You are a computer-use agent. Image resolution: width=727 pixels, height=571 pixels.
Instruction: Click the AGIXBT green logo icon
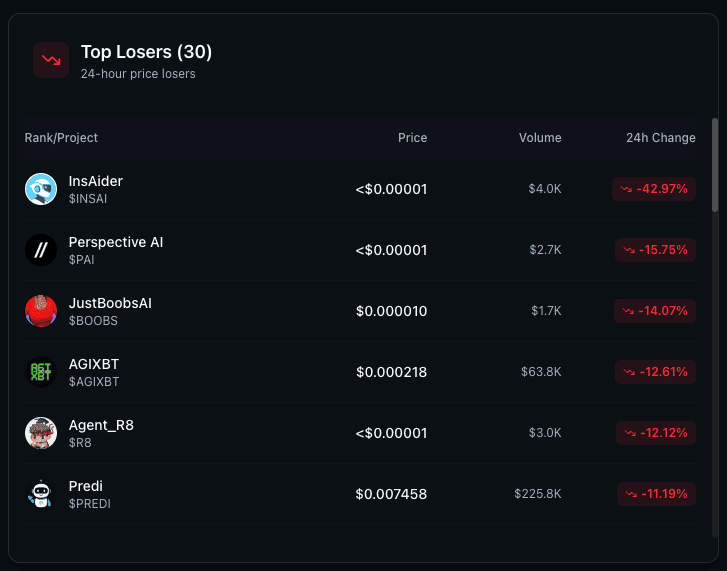click(41, 372)
